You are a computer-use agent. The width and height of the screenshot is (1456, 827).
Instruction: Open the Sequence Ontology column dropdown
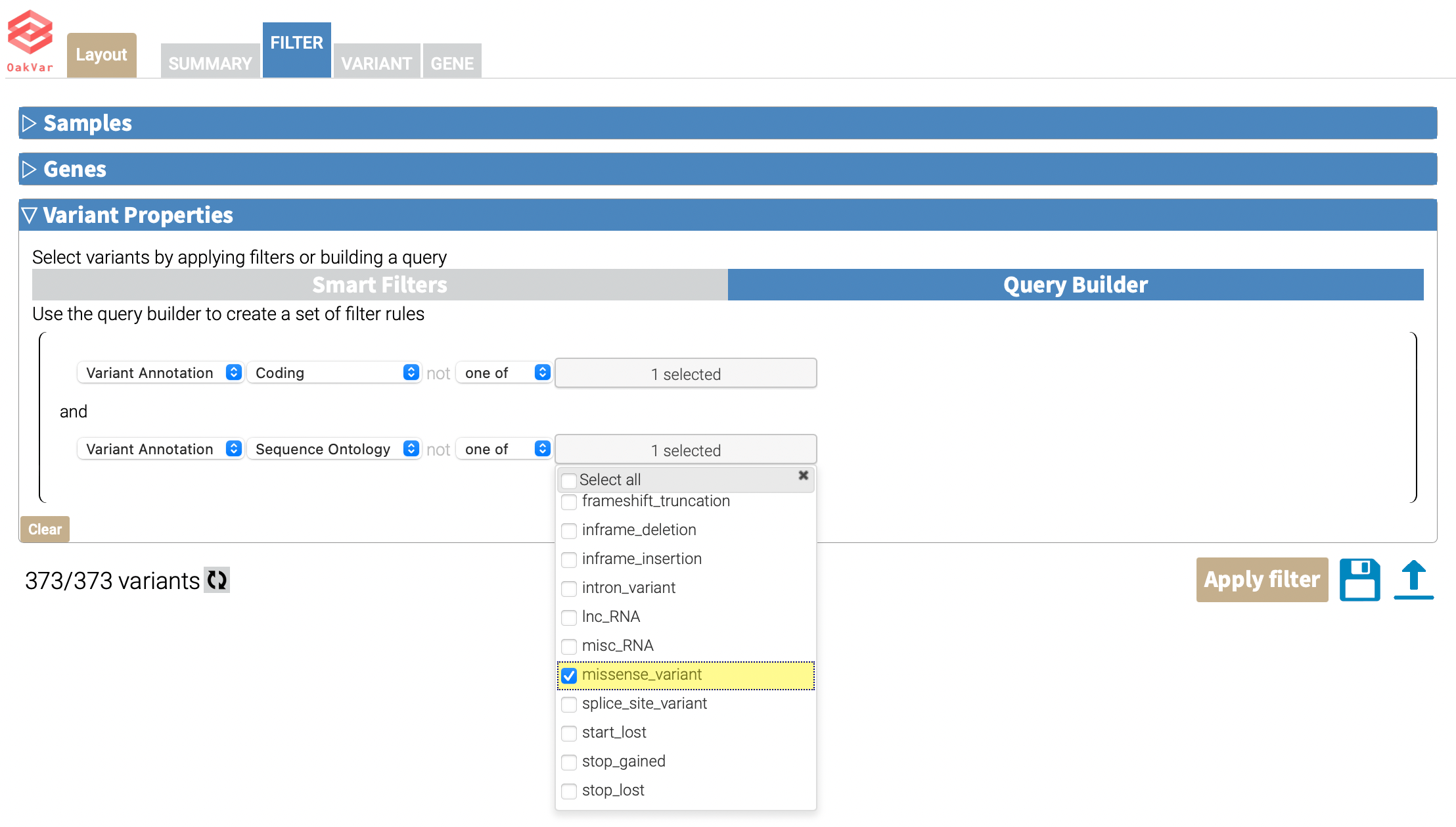click(335, 449)
